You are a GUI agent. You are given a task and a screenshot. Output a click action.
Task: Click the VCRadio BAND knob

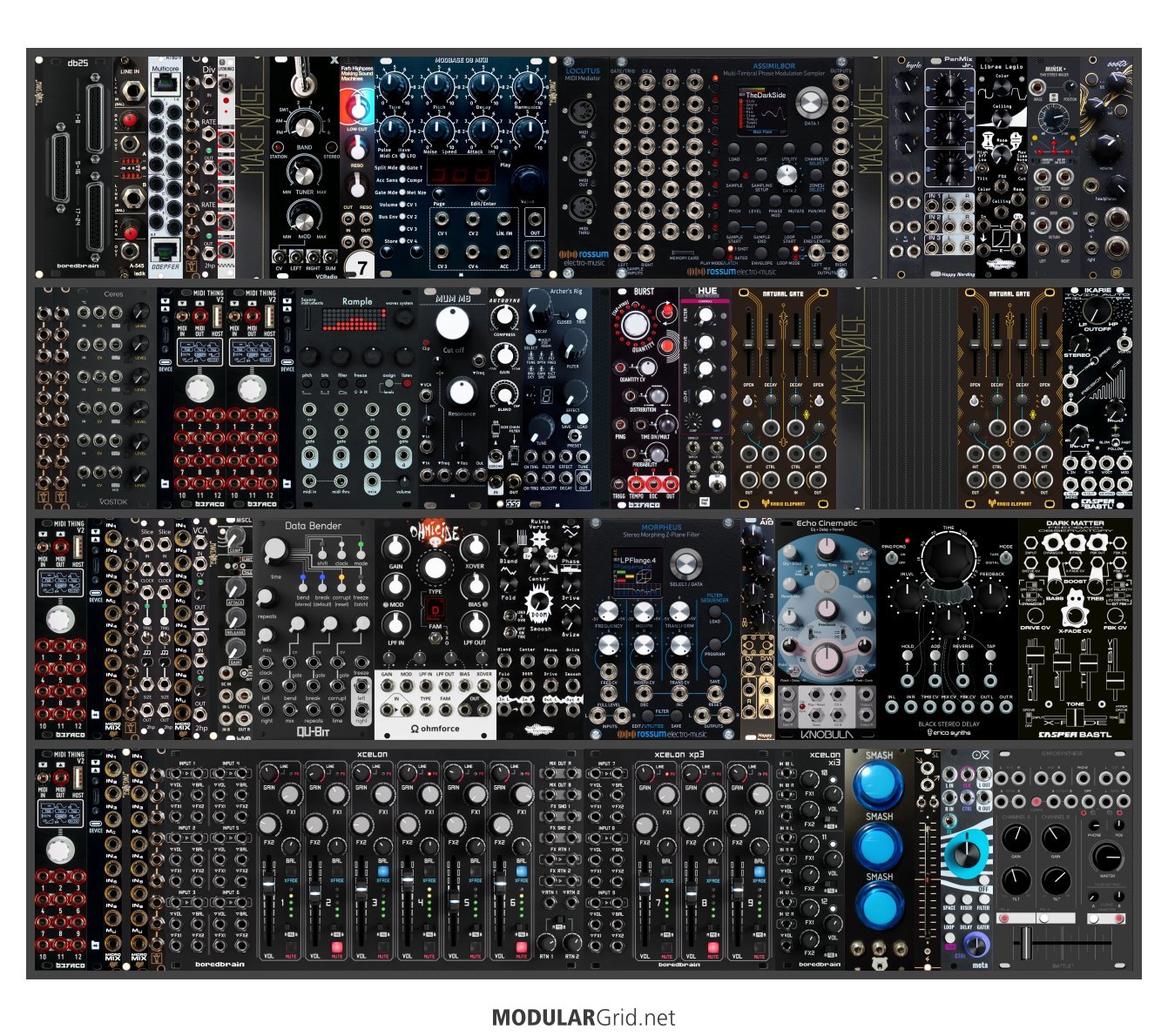pyautogui.click(x=305, y=127)
